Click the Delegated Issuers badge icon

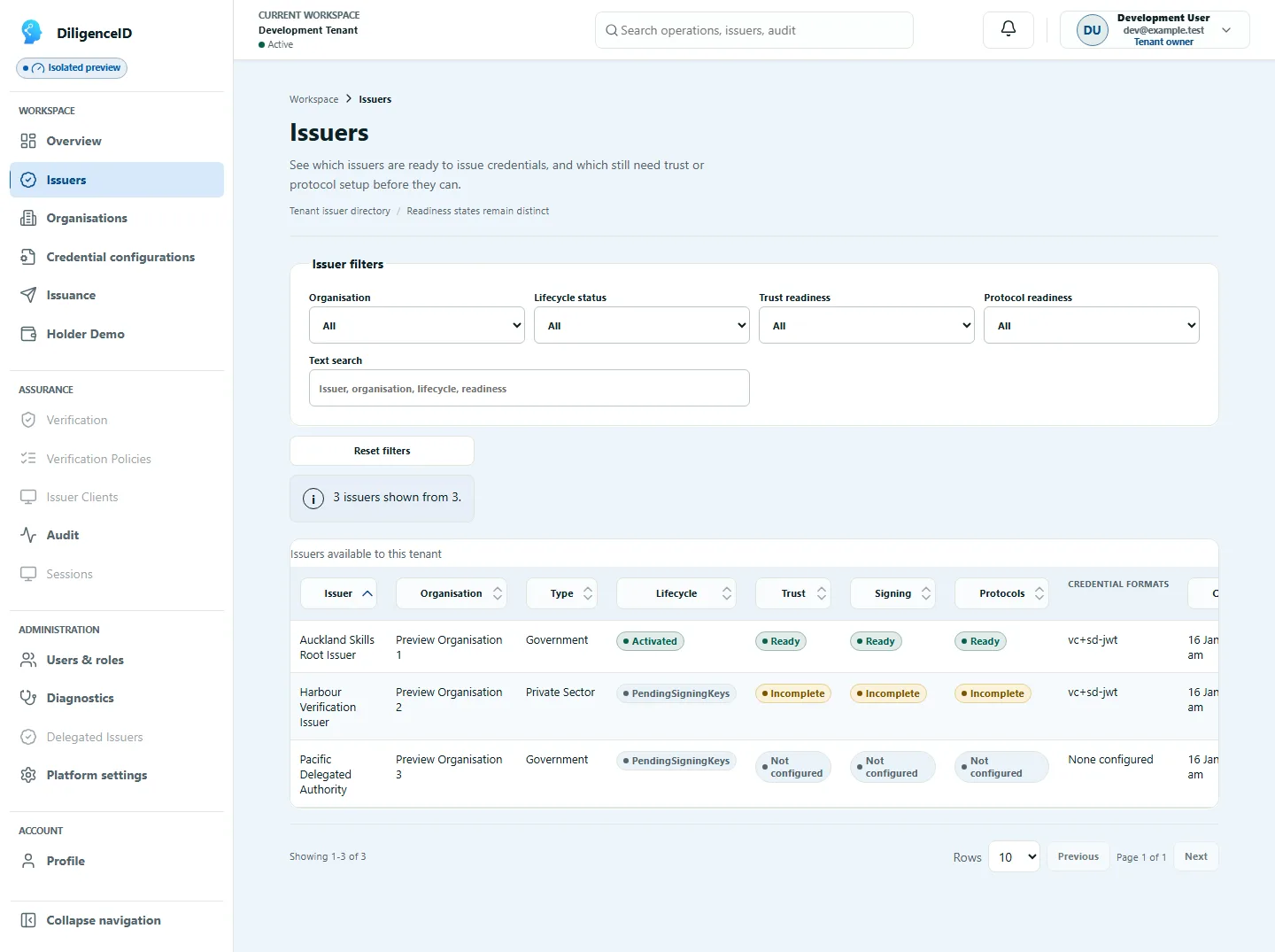pyautogui.click(x=28, y=737)
